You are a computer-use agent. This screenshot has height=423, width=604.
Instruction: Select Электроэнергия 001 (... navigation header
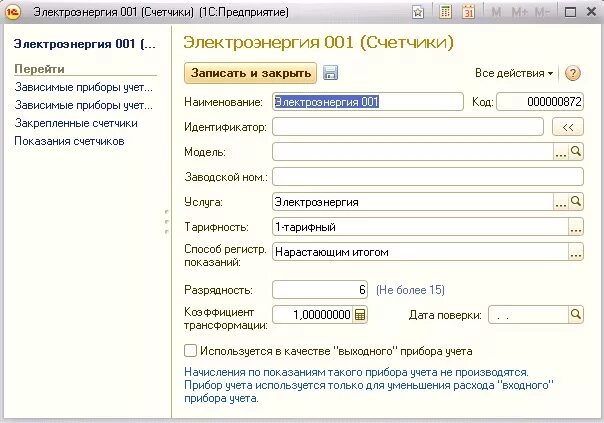[x=85, y=44]
